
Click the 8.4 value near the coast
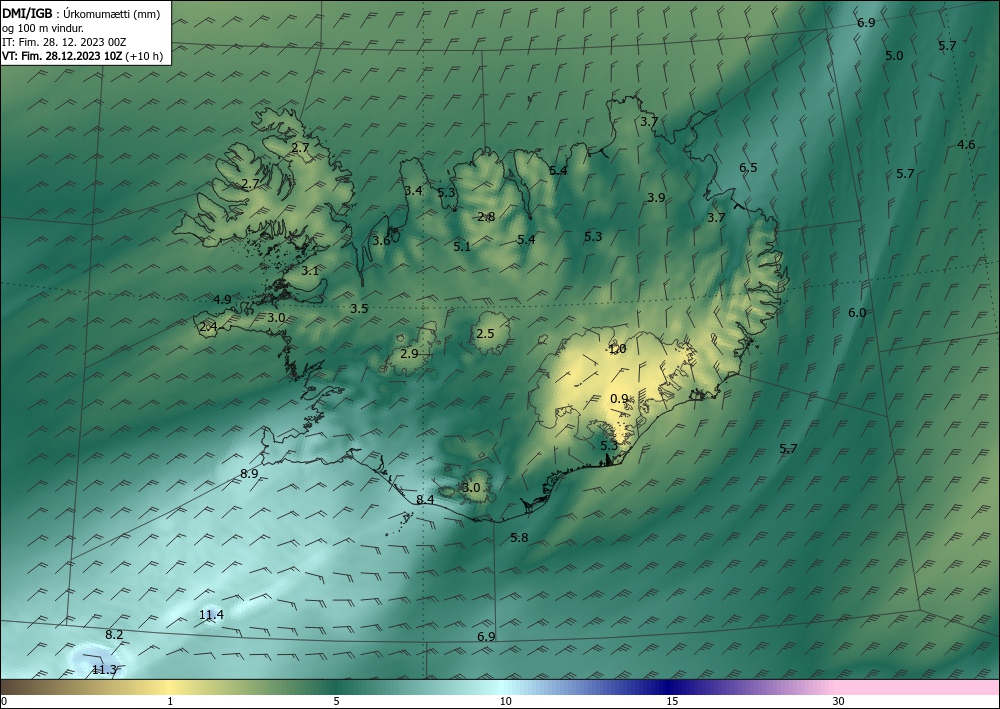pos(425,499)
